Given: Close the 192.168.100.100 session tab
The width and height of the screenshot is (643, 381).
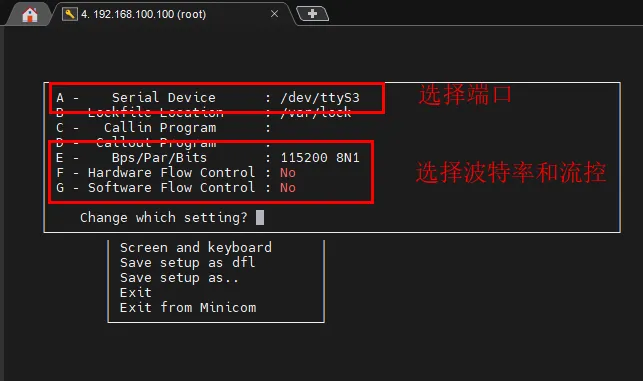Looking at the screenshot, I should (274, 14).
